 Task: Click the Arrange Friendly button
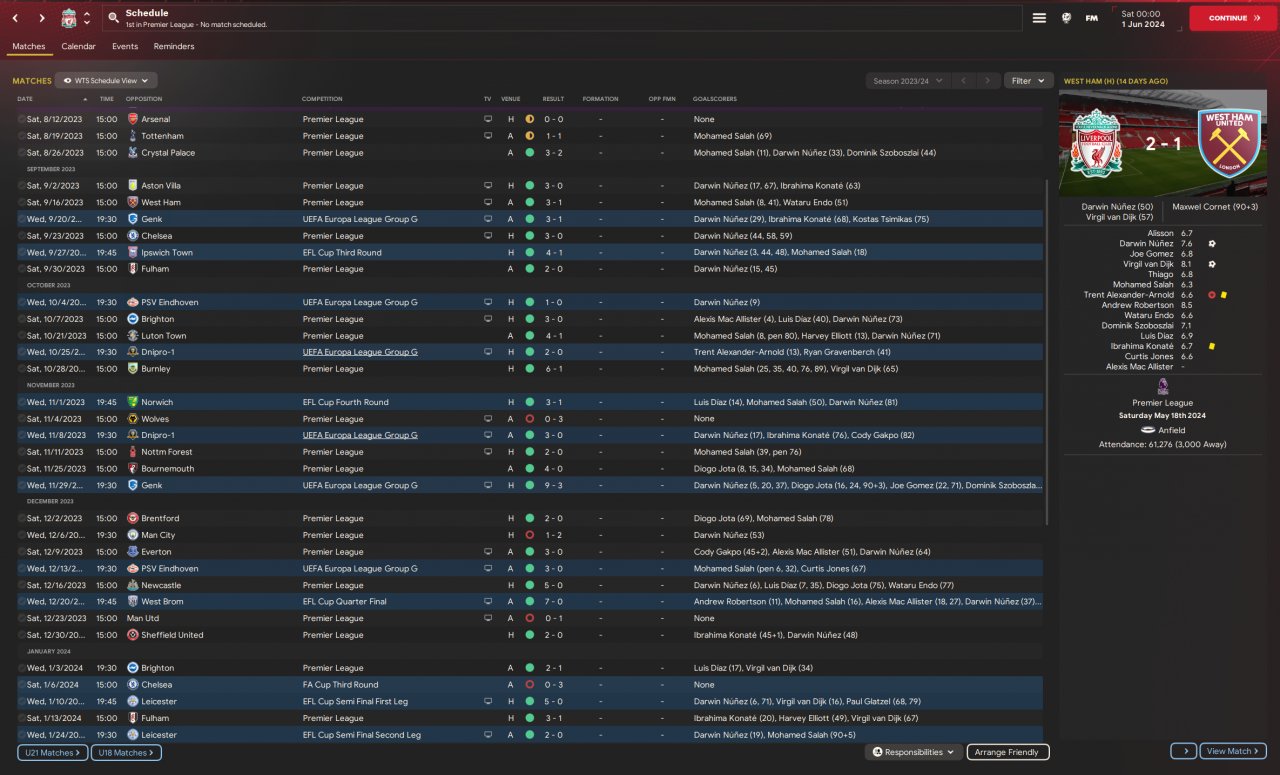(1007, 752)
